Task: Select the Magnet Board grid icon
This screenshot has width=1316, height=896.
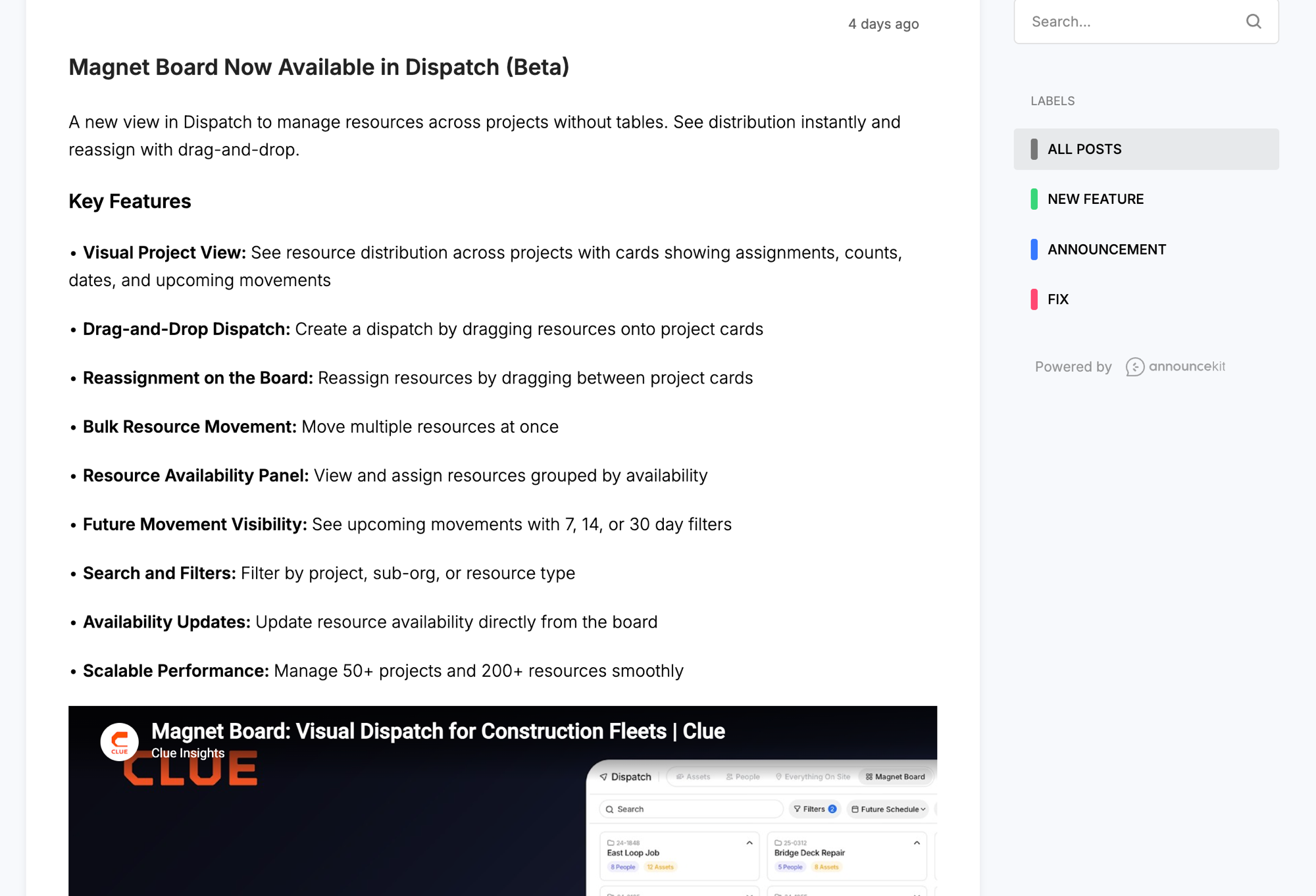Action: click(x=869, y=776)
